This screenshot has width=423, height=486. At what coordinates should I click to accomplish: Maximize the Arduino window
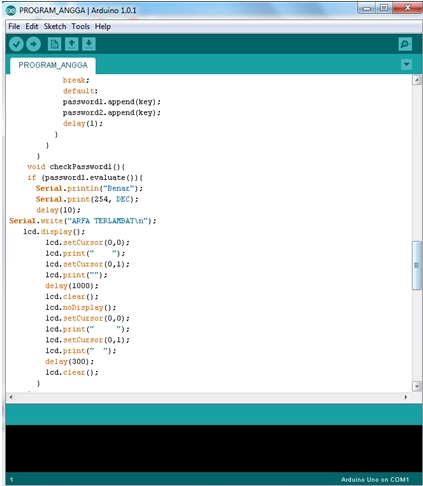384,8
